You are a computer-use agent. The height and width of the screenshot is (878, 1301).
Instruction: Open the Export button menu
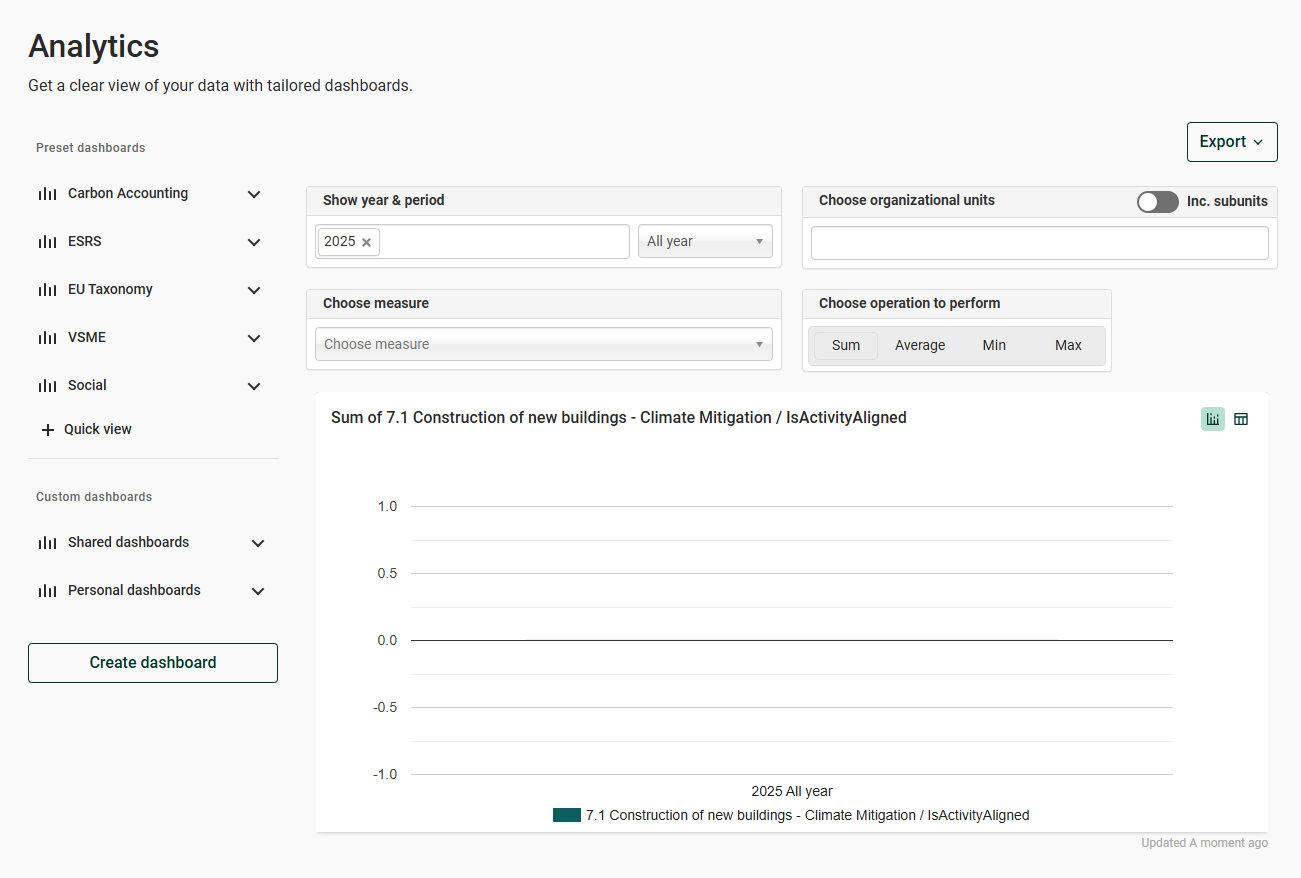pos(1231,142)
